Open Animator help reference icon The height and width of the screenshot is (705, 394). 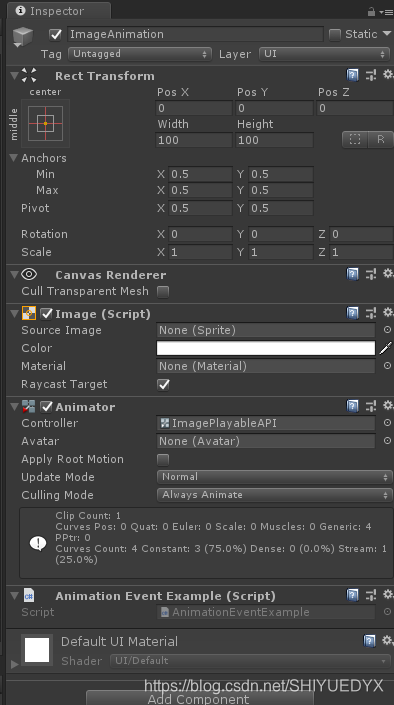pos(353,406)
